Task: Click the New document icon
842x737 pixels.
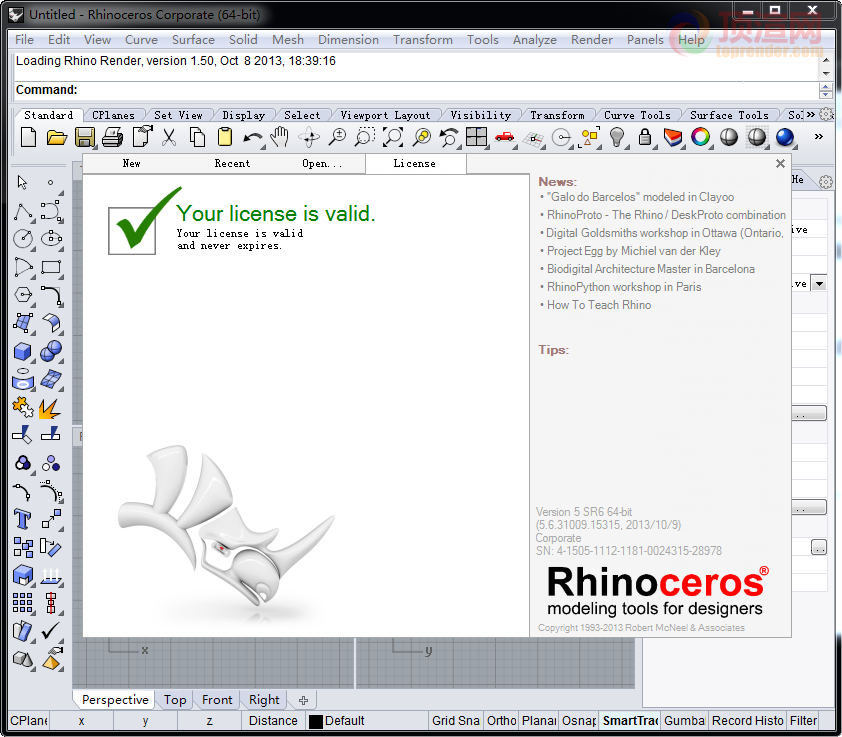Action: [28, 138]
